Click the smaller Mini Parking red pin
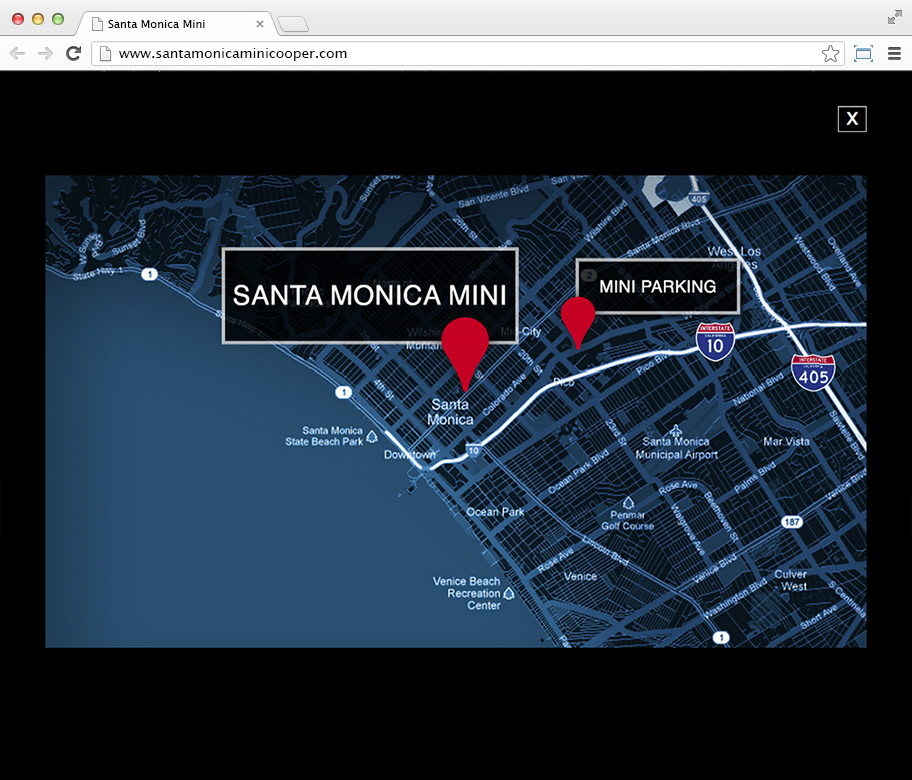The image size is (912, 780). click(x=578, y=322)
